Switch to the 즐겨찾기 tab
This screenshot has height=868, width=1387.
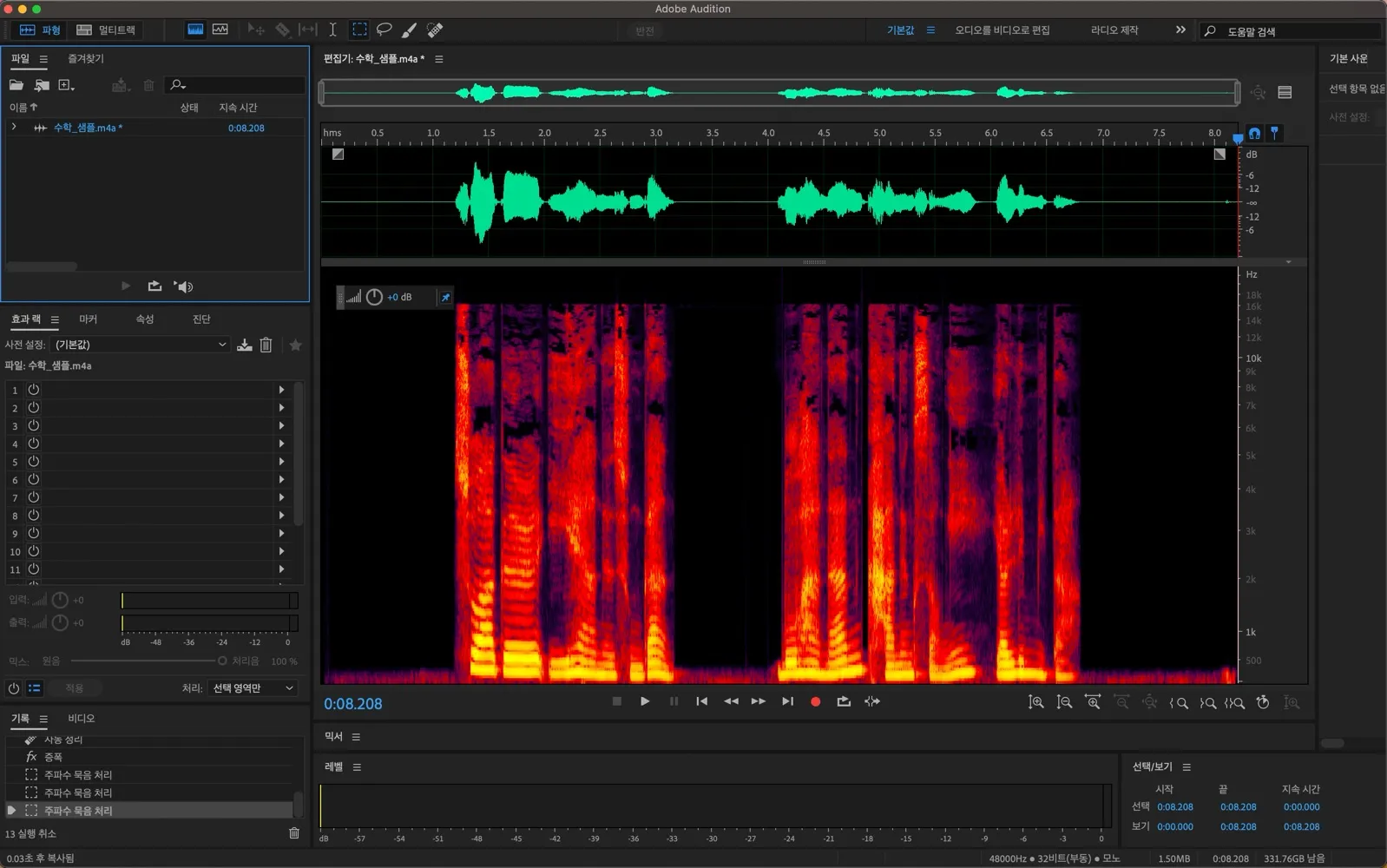tap(86, 58)
